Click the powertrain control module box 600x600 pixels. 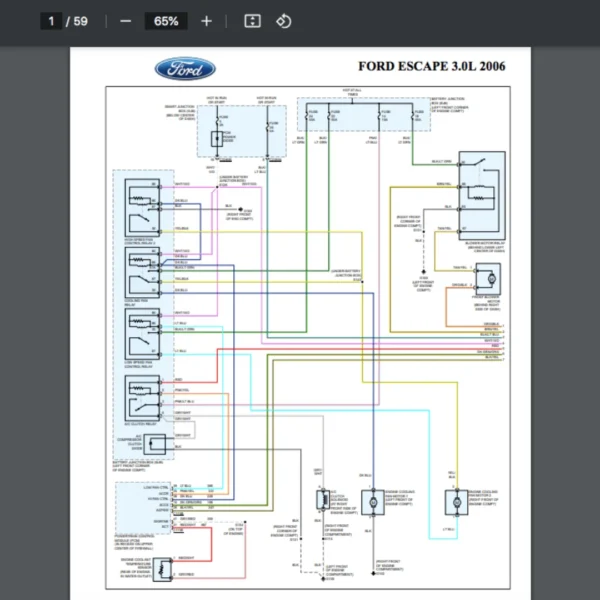coord(143,508)
